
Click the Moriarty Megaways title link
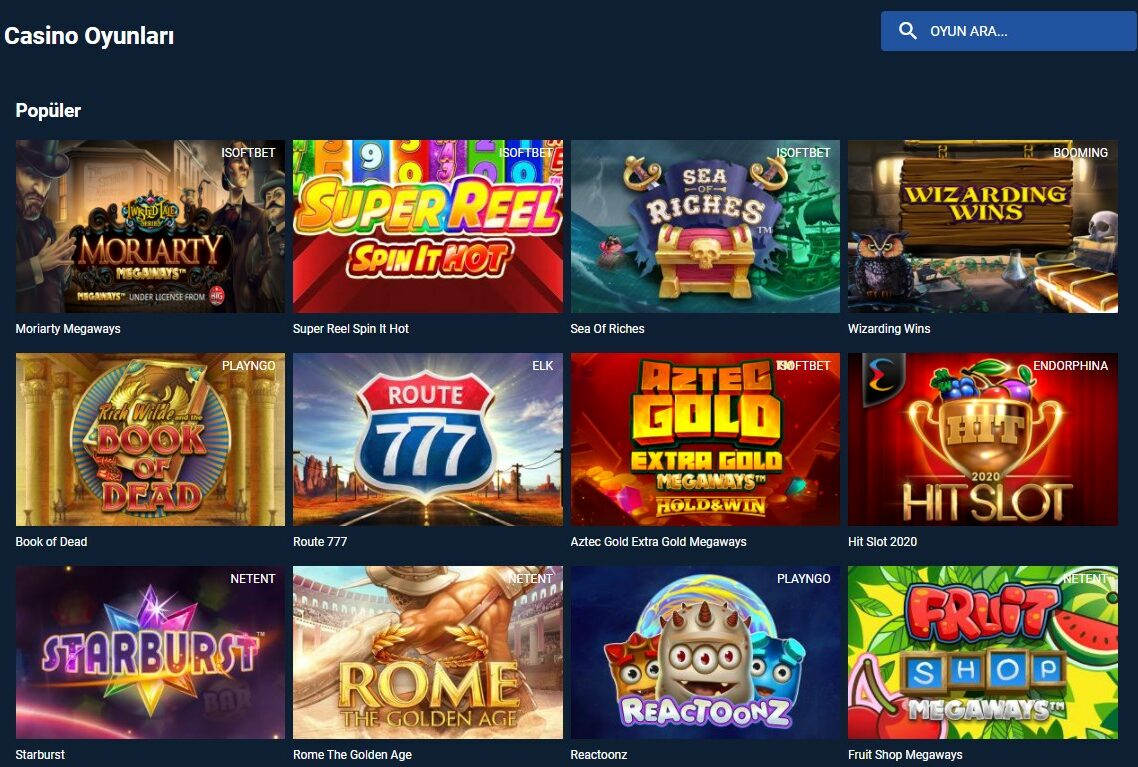(x=68, y=329)
